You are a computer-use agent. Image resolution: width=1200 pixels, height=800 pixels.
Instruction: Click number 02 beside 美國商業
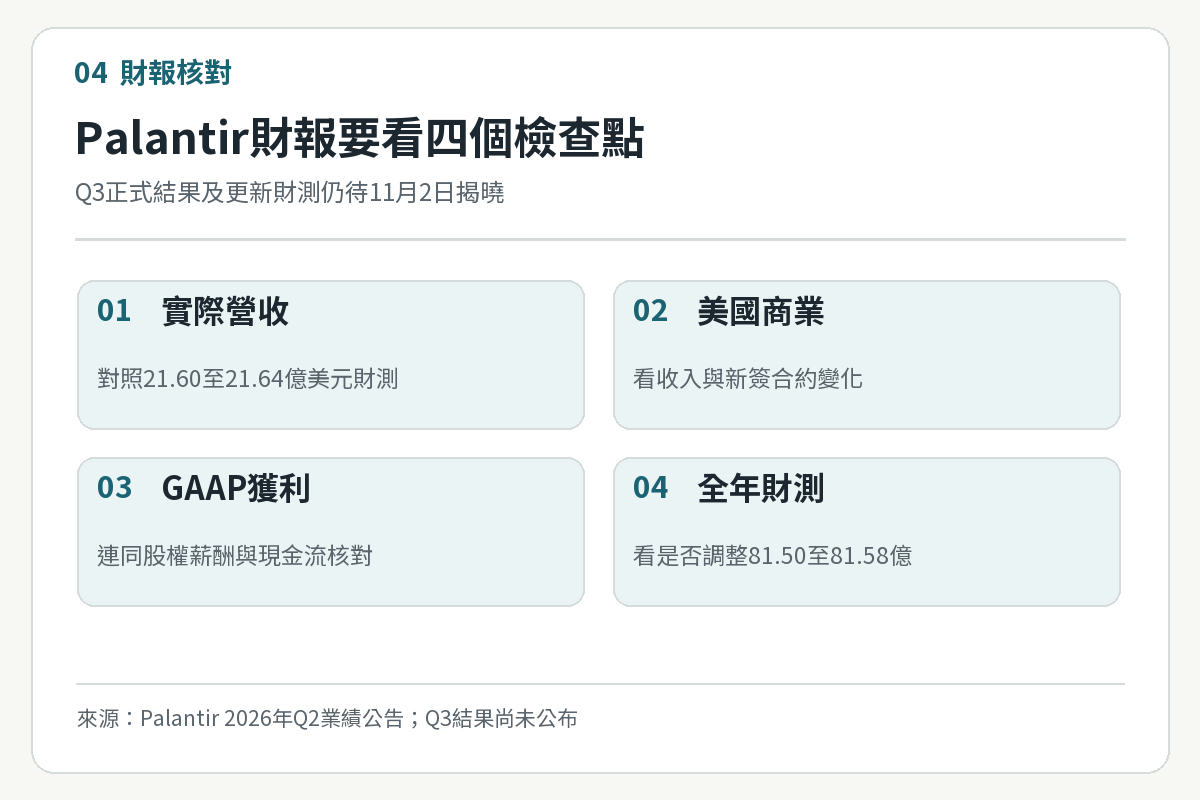click(650, 312)
